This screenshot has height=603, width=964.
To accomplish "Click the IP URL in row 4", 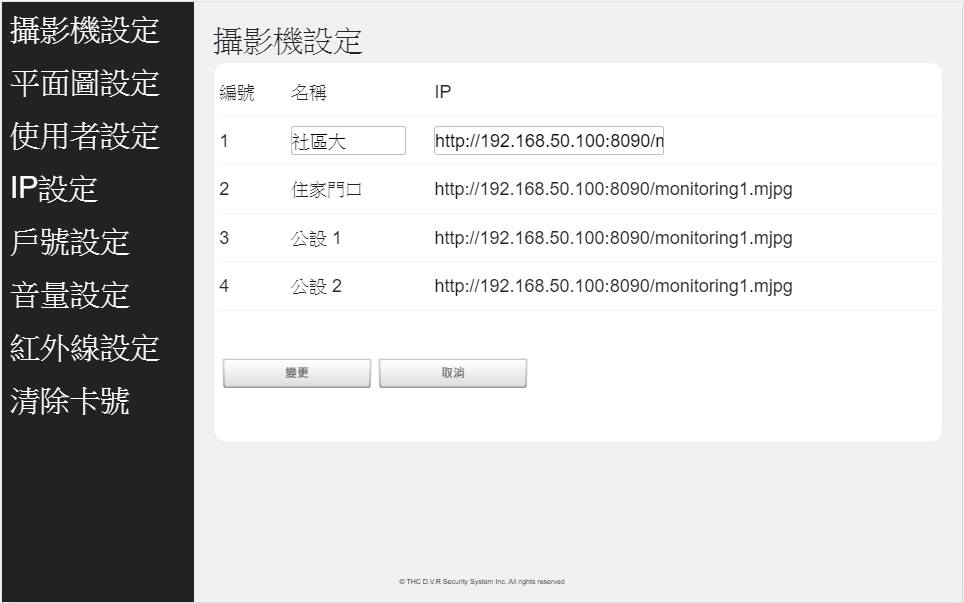I will (613, 286).
